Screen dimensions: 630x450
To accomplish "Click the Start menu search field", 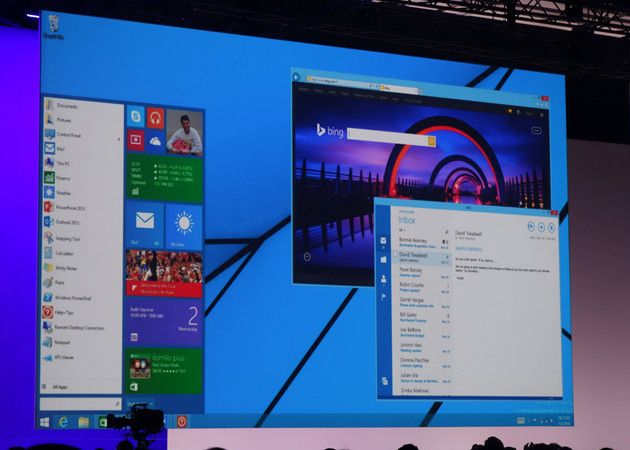I will point(80,404).
